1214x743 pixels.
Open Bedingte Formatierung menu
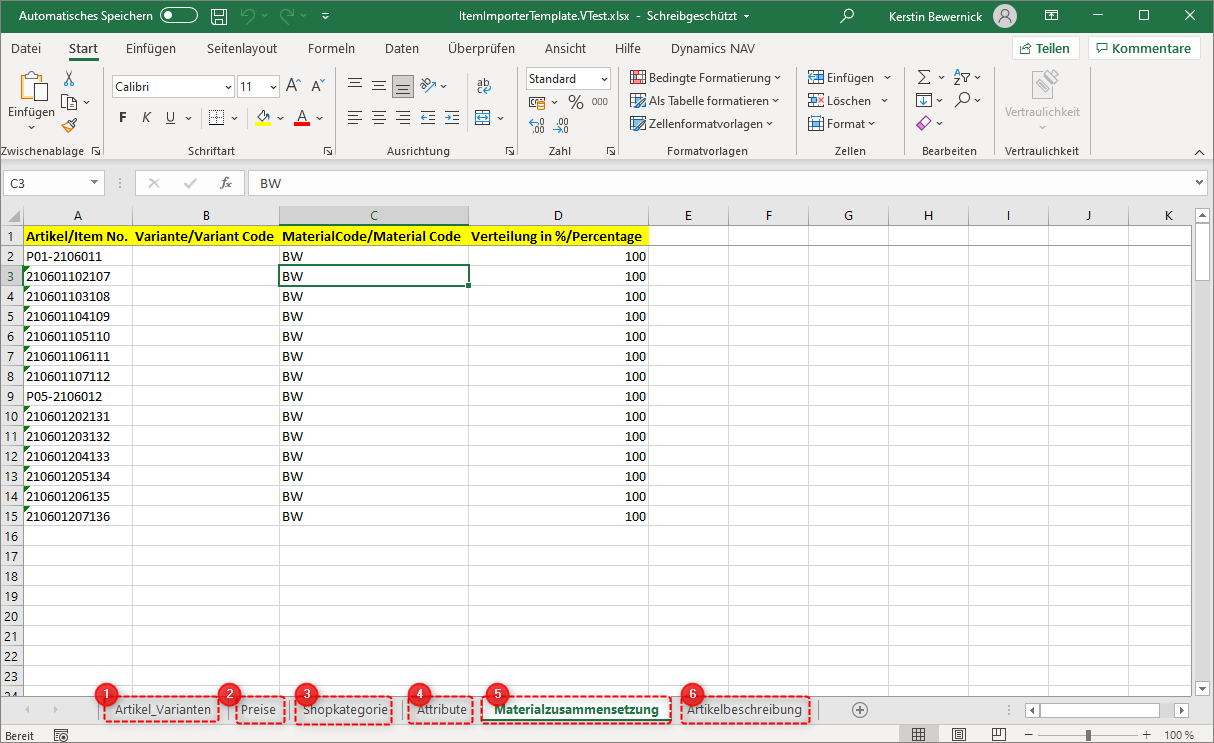706,77
